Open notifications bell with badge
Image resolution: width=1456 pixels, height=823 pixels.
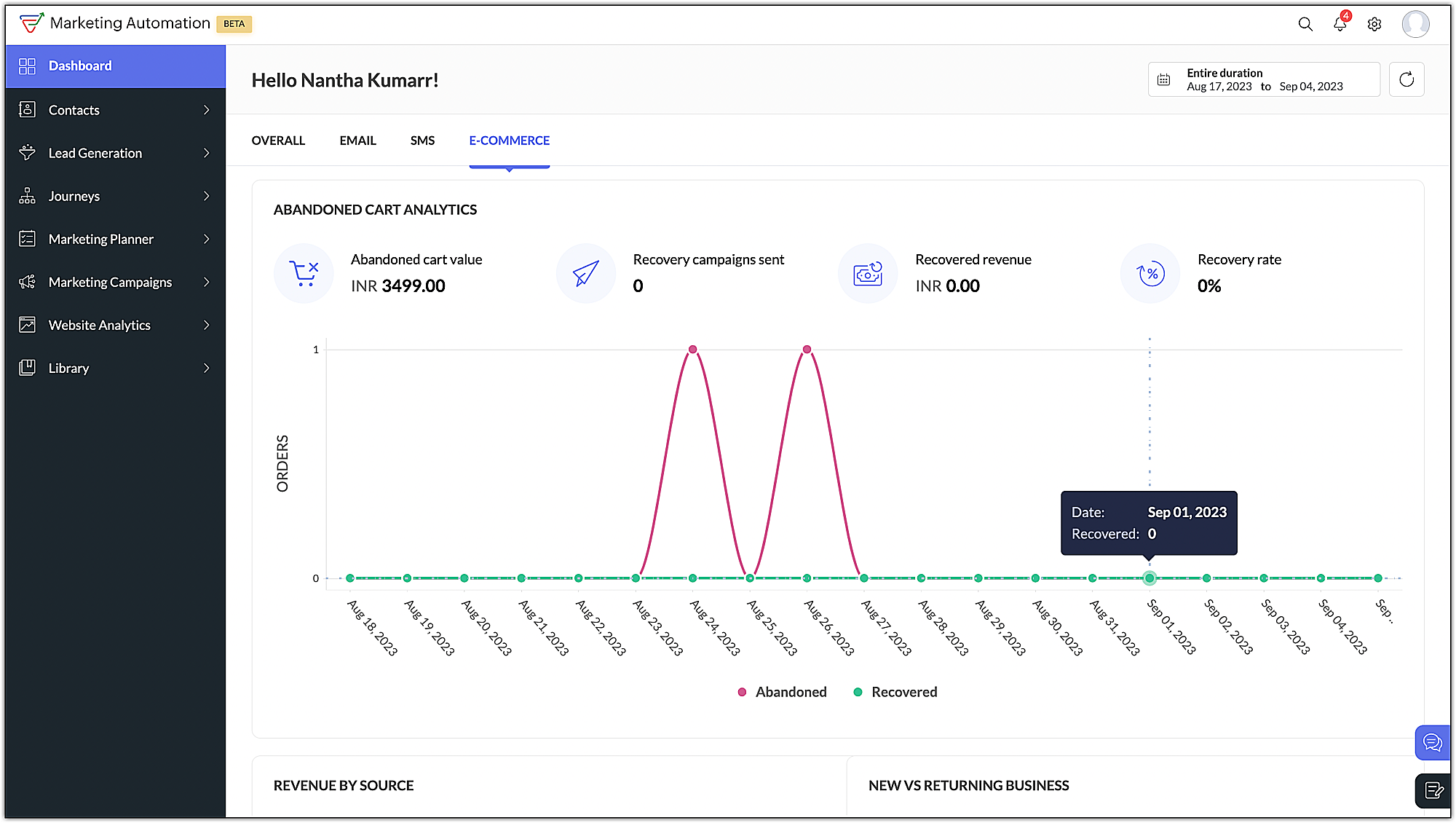(1340, 24)
